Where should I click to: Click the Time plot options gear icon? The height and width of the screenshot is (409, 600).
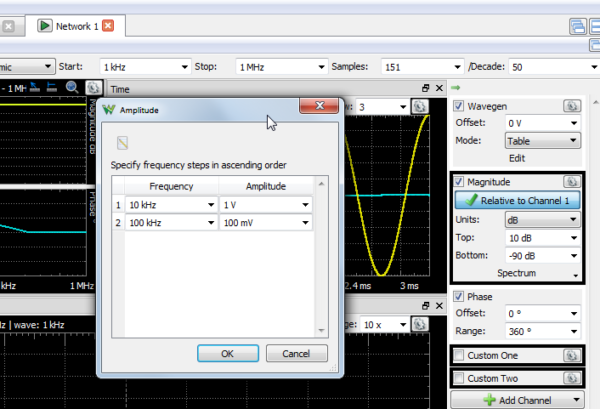[419, 106]
